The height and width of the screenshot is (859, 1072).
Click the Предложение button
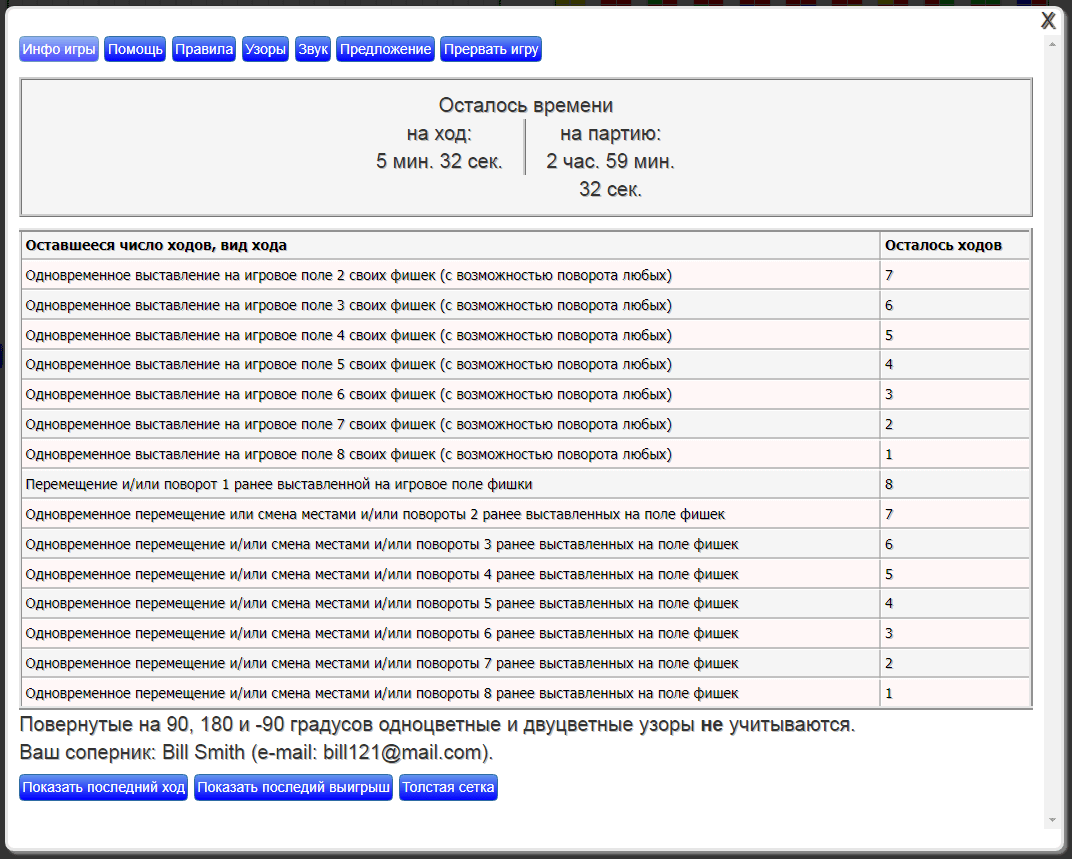(x=385, y=50)
